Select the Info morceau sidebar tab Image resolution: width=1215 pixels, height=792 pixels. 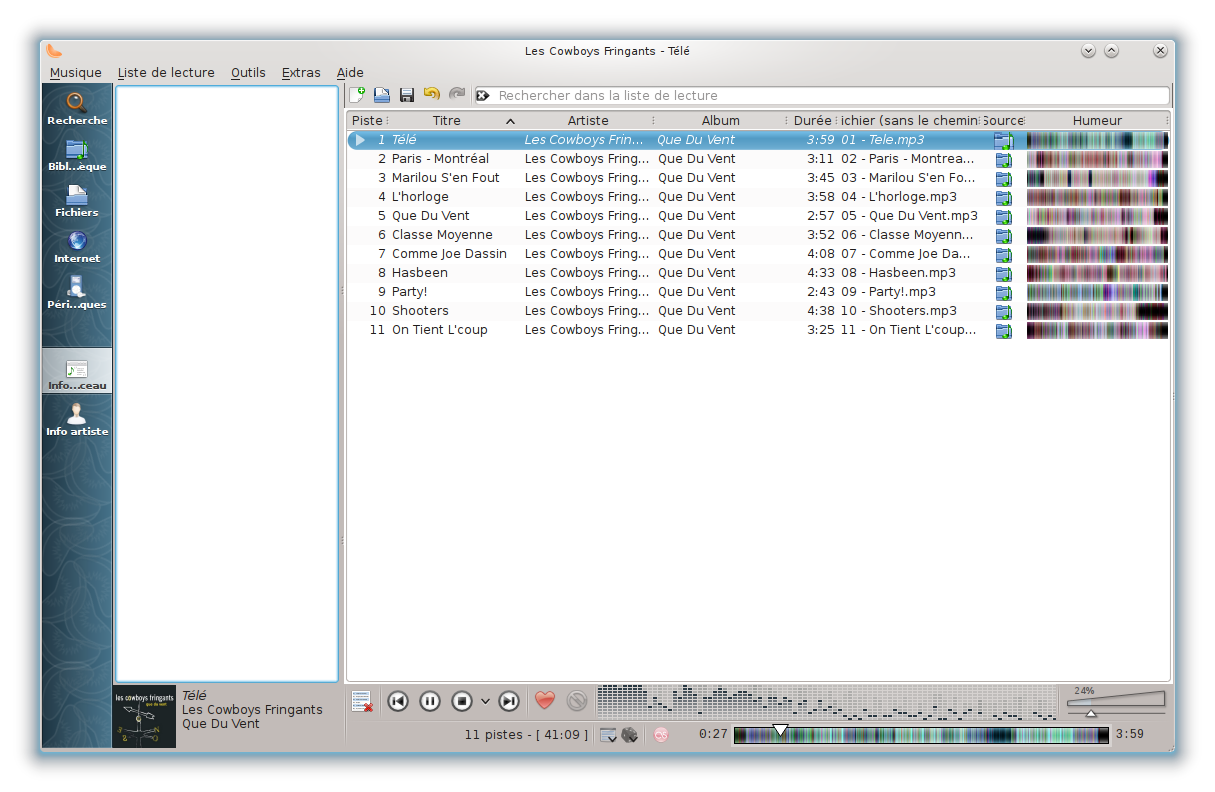[77, 373]
